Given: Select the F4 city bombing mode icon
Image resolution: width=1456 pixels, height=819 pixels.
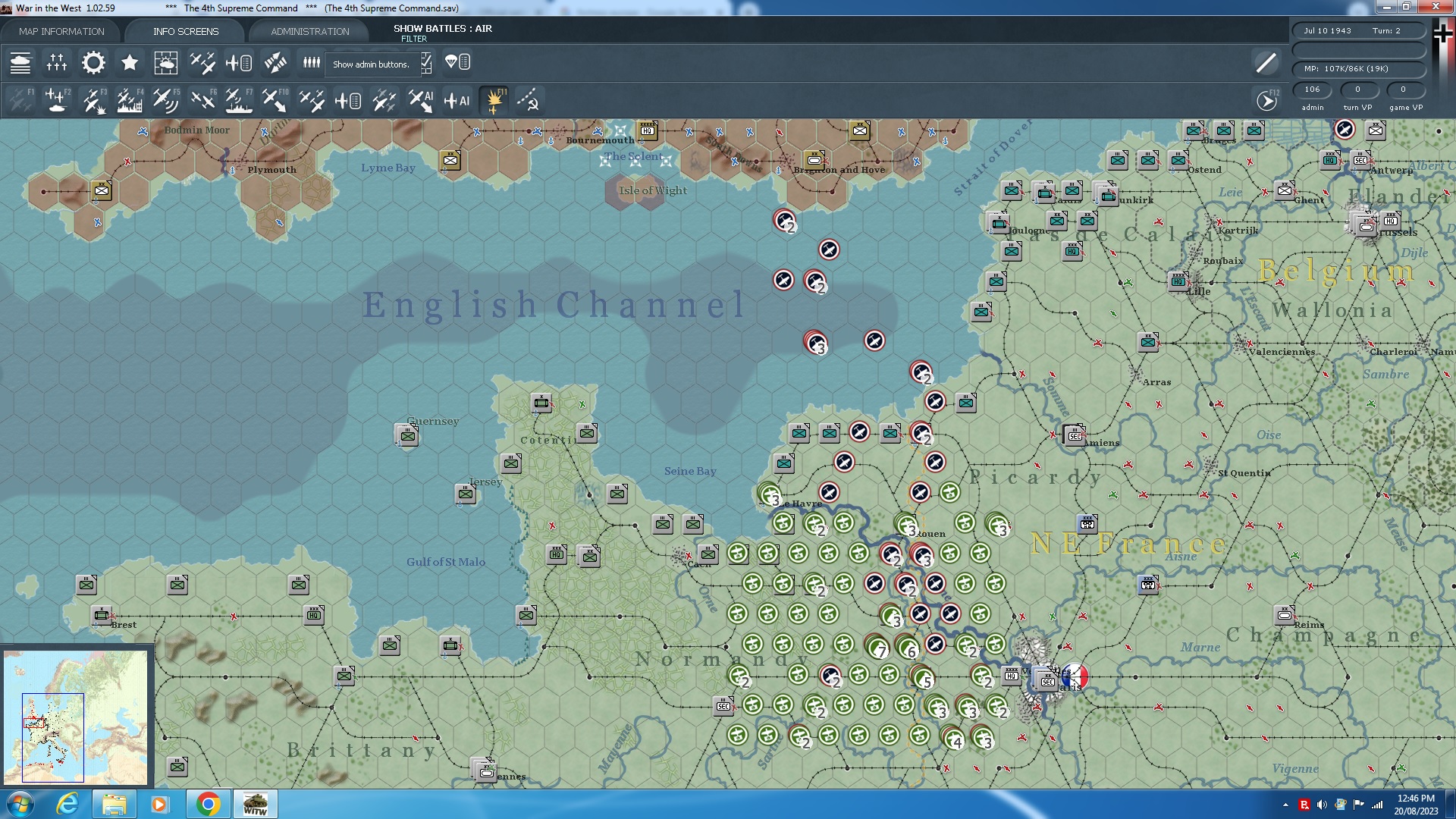Looking at the screenshot, I should 130,100.
